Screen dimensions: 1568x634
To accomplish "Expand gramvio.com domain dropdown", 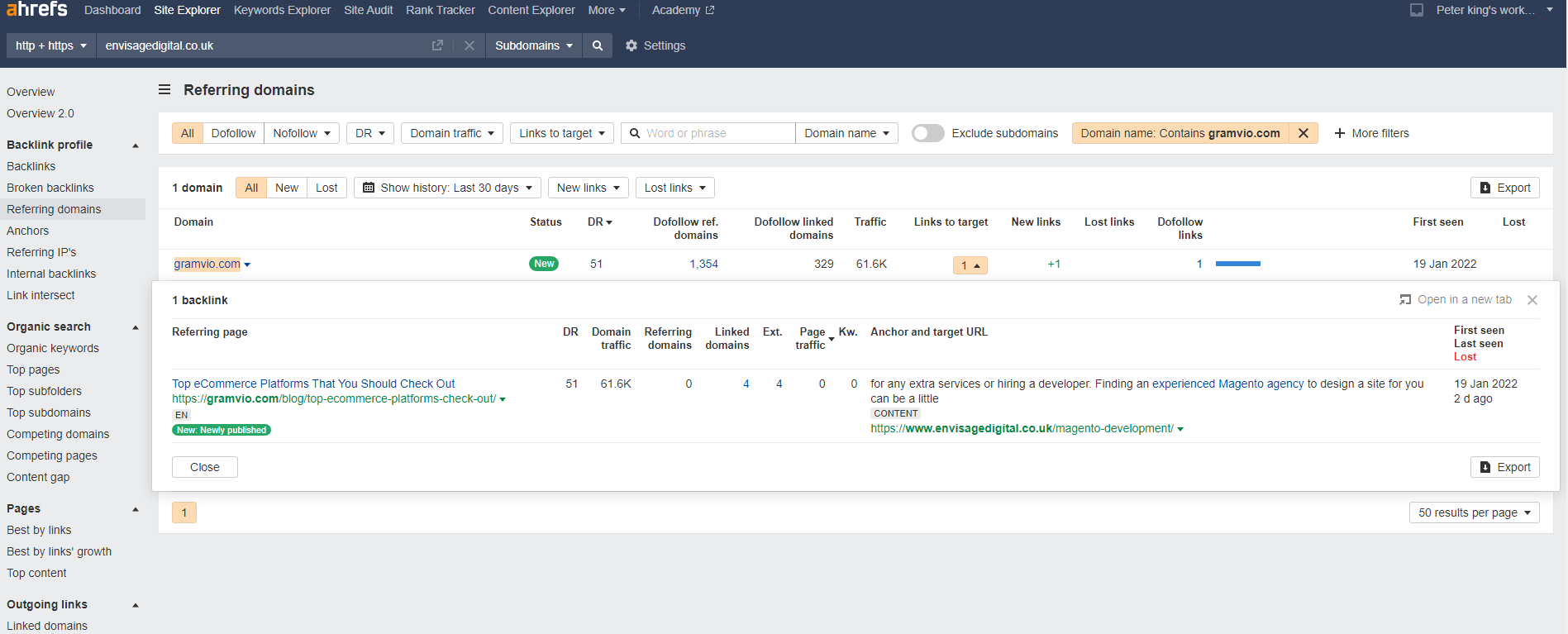I will 247,265.
